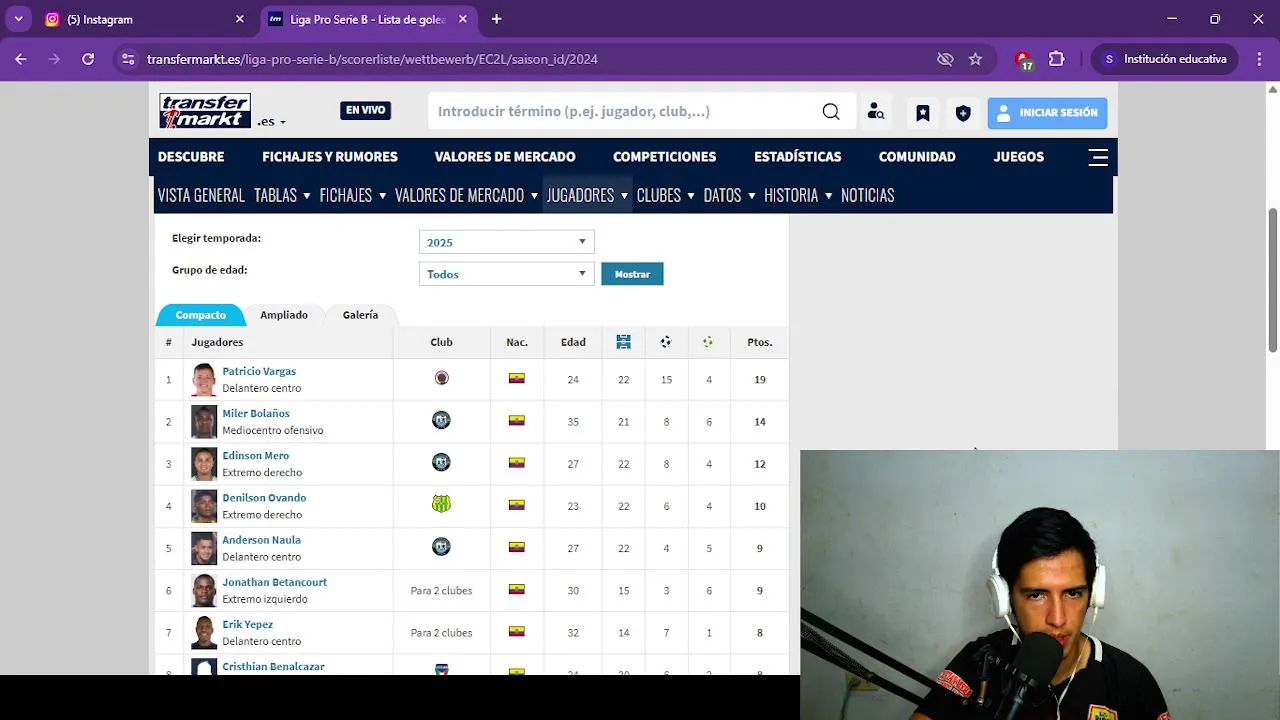Click the EN VIVO button
Screen dimensions: 1280x720
point(365,111)
